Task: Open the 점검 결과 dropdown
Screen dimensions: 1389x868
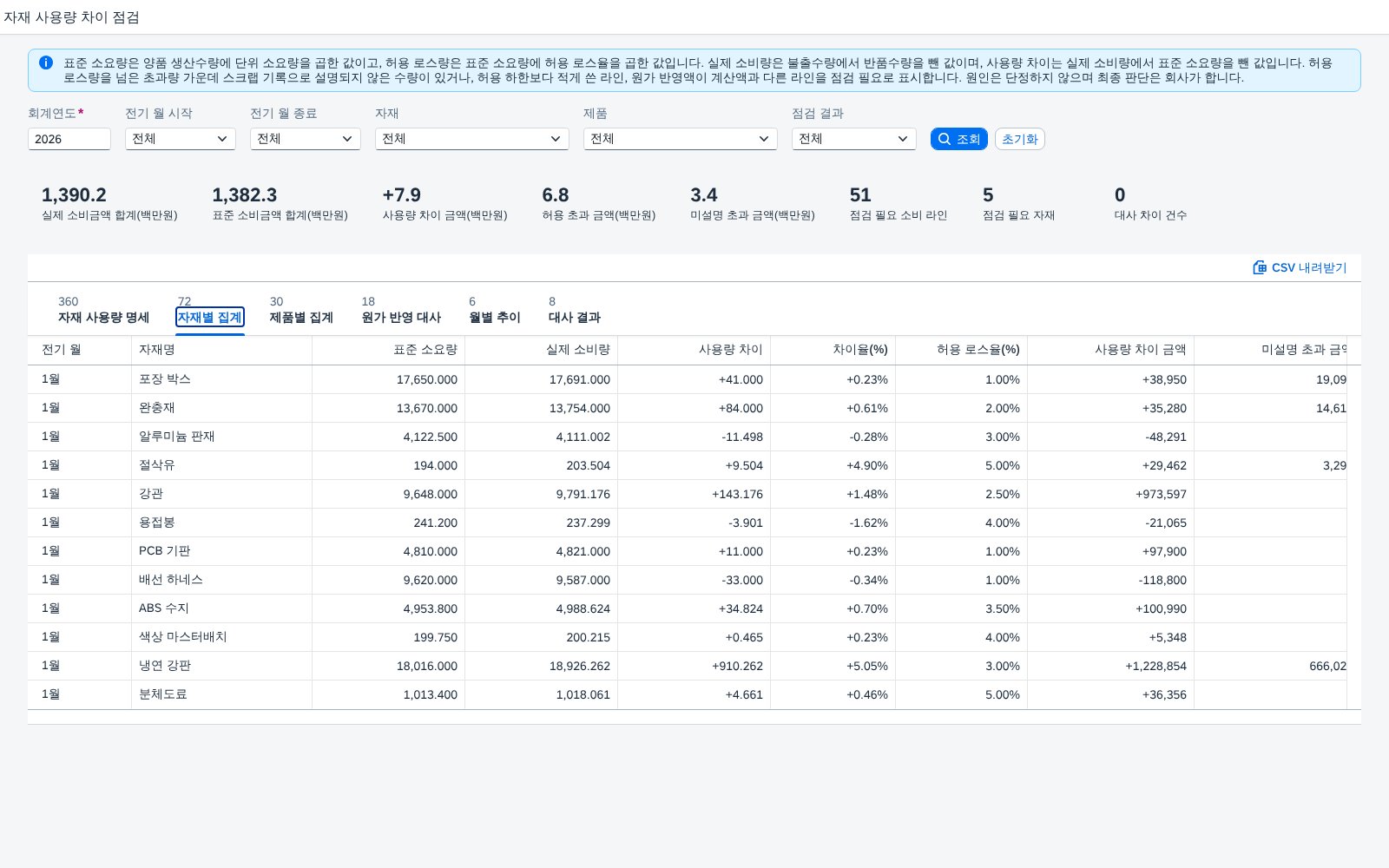Action: tap(854, 139)
